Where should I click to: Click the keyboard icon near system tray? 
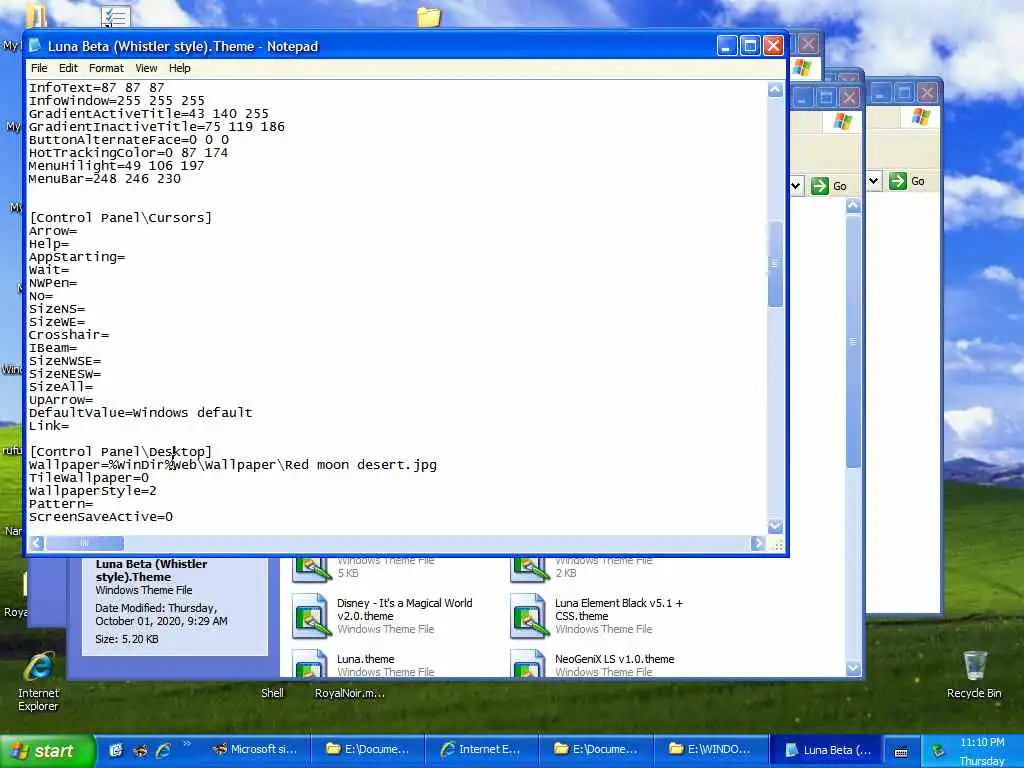[x=901, y=752]
